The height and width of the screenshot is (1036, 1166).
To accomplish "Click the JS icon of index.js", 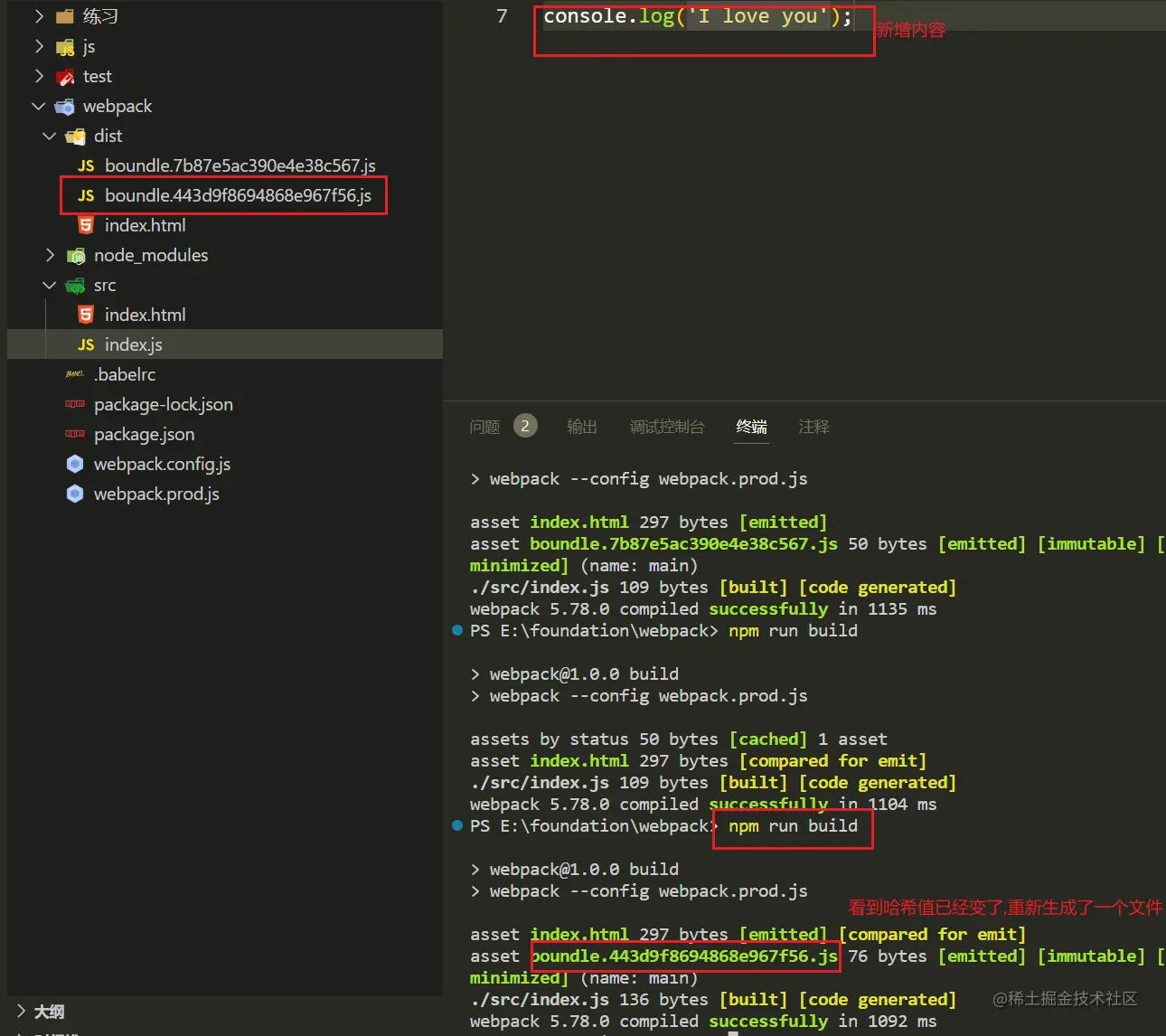I will point(86,345).
